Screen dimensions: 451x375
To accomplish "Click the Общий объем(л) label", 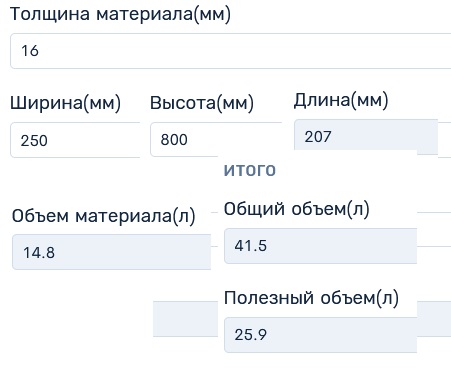I will click(297, 209).
